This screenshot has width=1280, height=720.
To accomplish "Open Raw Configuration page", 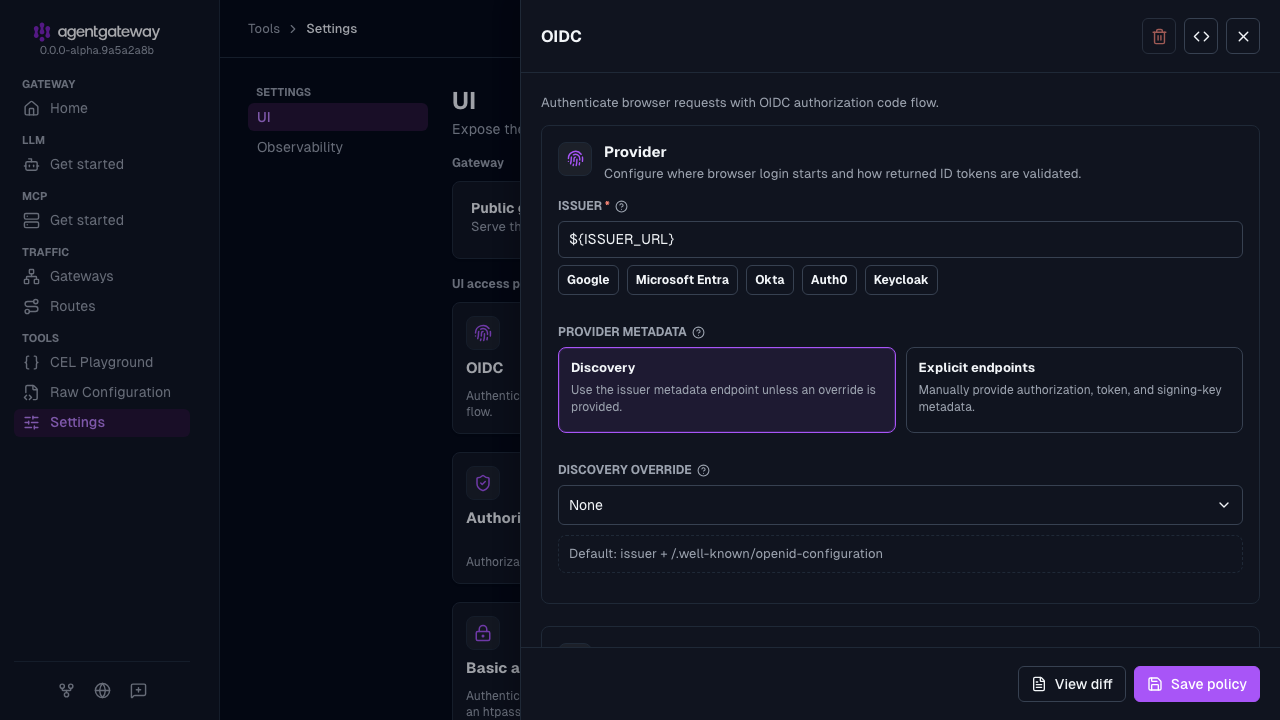I will click(102, 392).
